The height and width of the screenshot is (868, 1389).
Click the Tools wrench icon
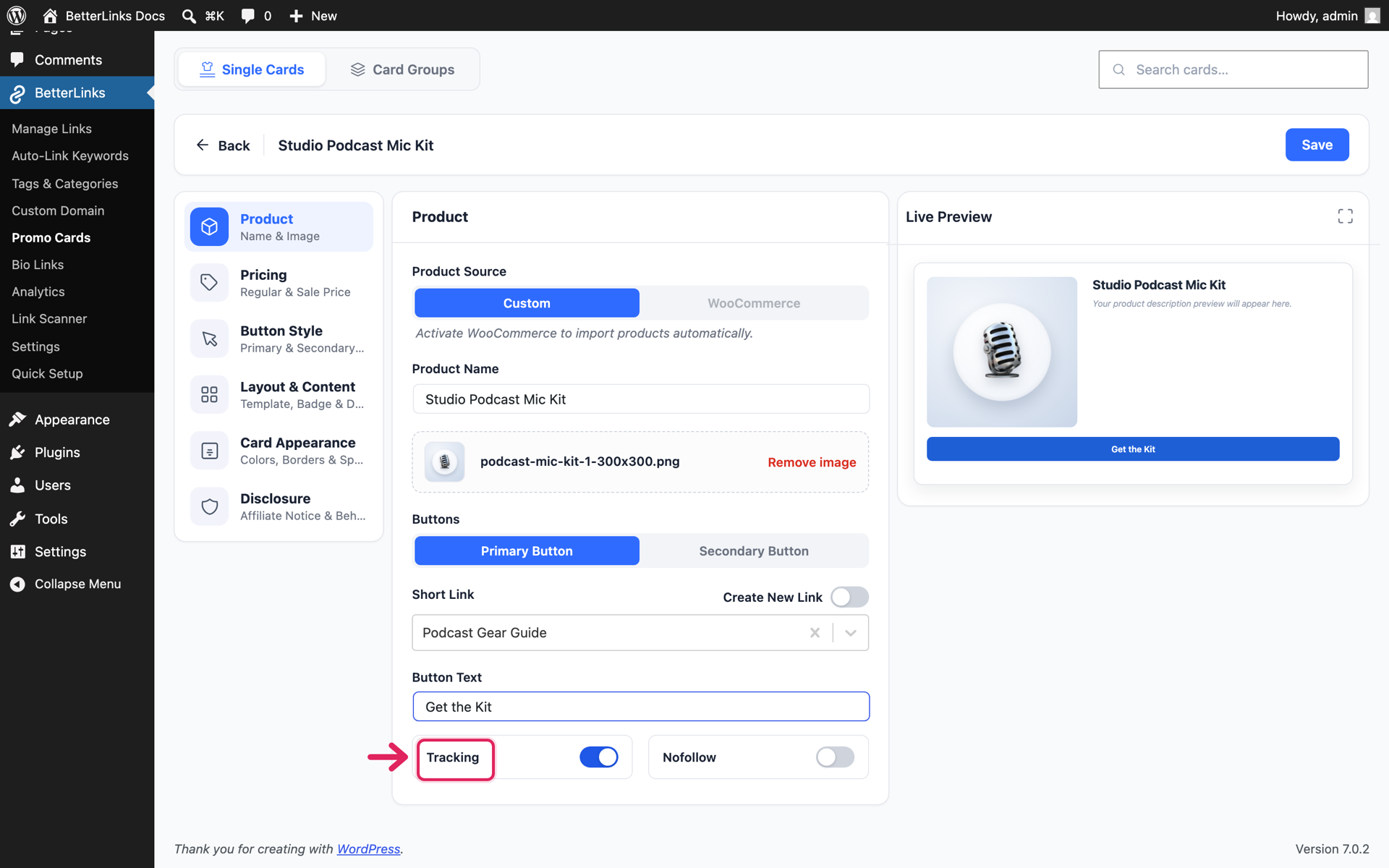click(x=17, y=519)
